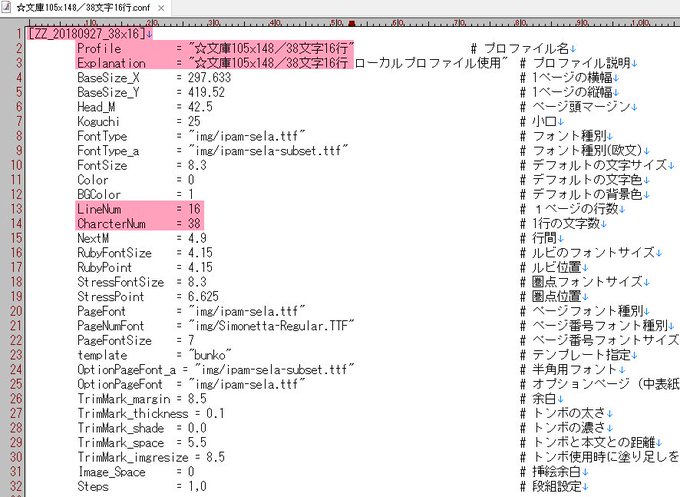Click the NextM value 4.9
Screen dimensions: 680x497
coord(197,238)
